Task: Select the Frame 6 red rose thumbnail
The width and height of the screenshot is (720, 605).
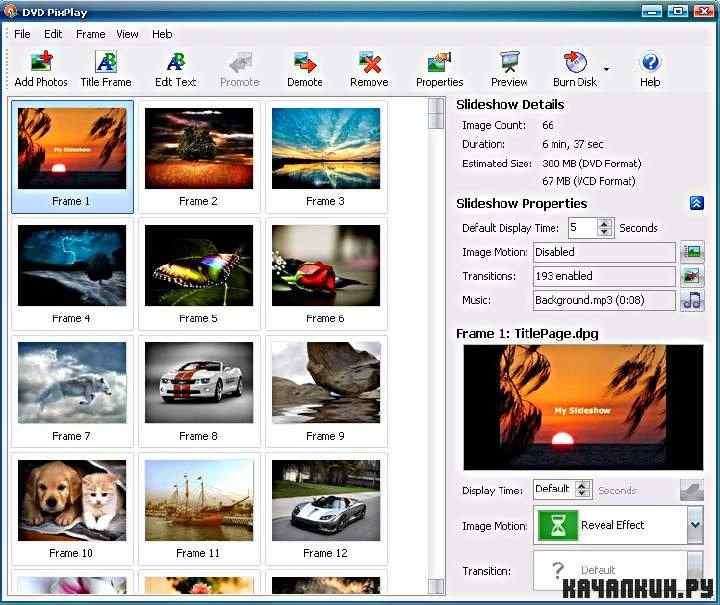Action: pyautogui.click(x=326, y=265)
